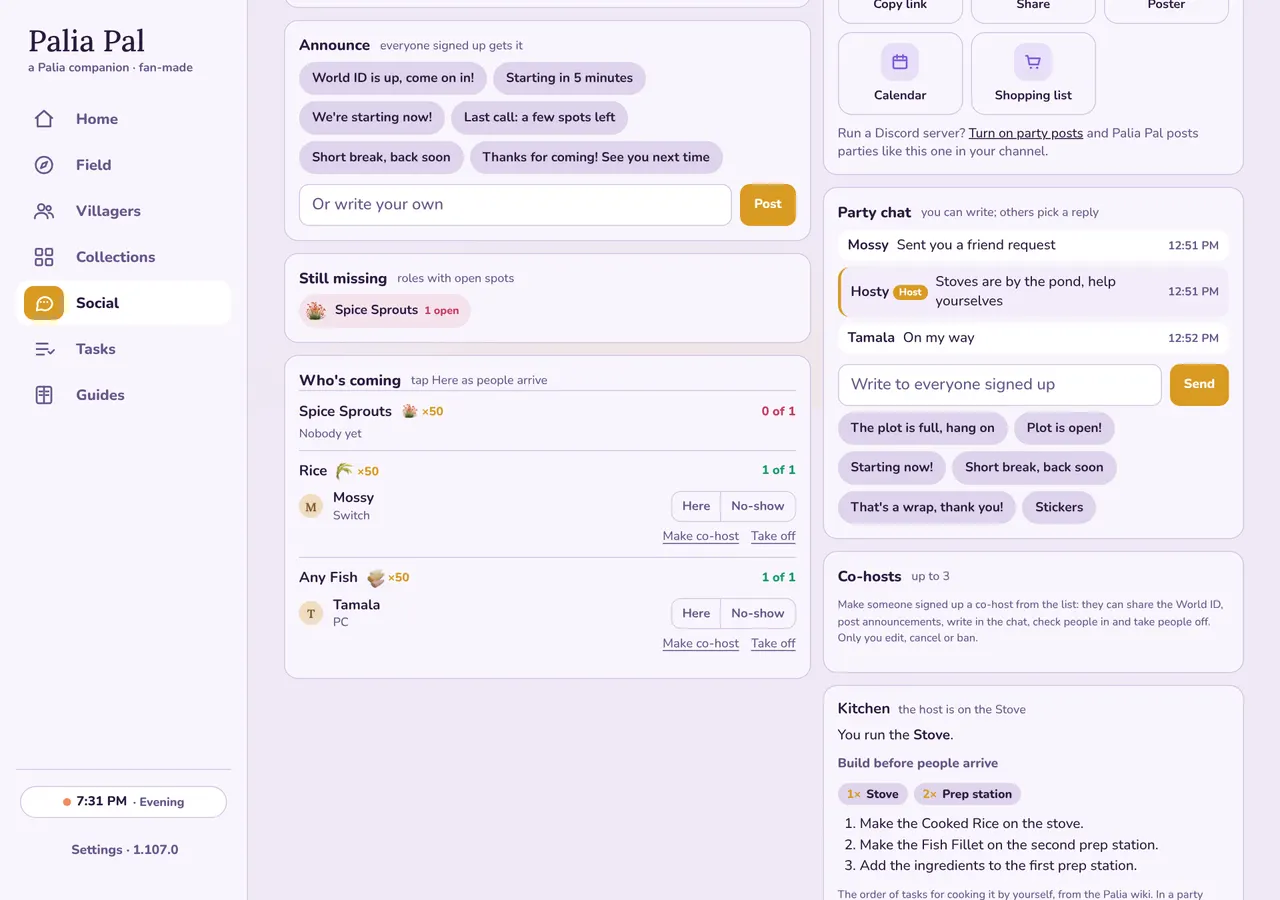Screen dimensions: 1280x900
Task: Click the yellow Post button
Action: [768, 204]
